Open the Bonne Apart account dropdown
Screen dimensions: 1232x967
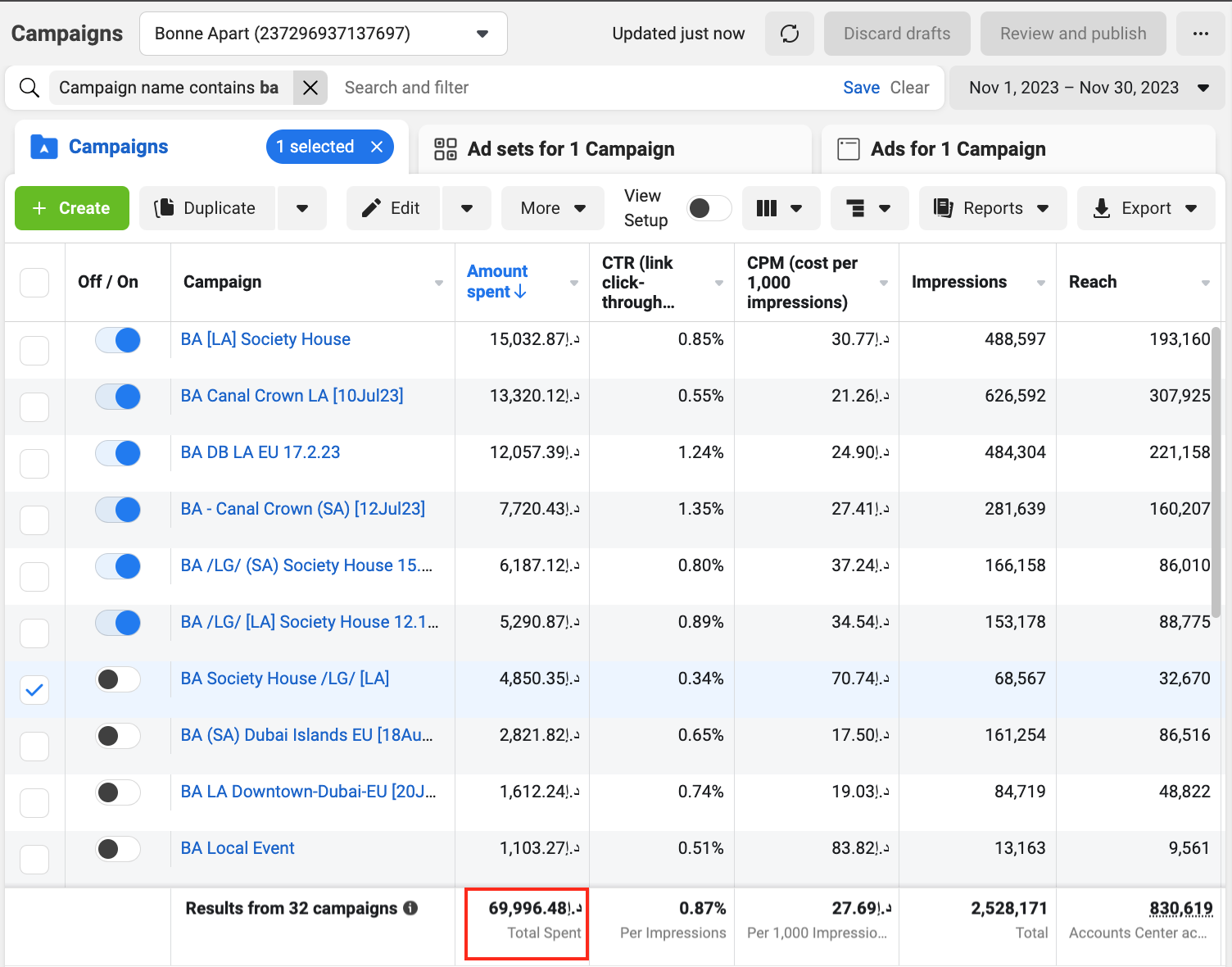[323, 34]
